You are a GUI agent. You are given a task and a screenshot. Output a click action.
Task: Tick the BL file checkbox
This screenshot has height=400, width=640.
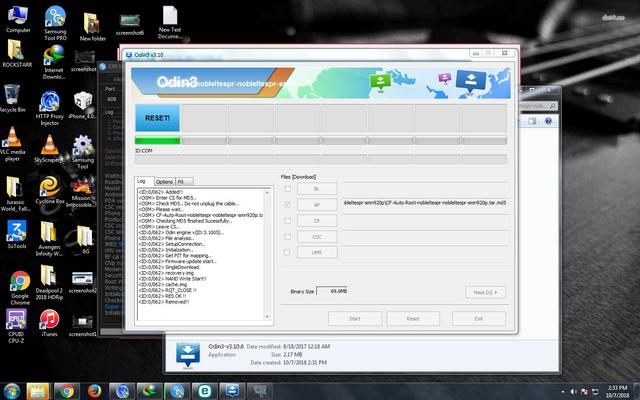pos(288,189)
